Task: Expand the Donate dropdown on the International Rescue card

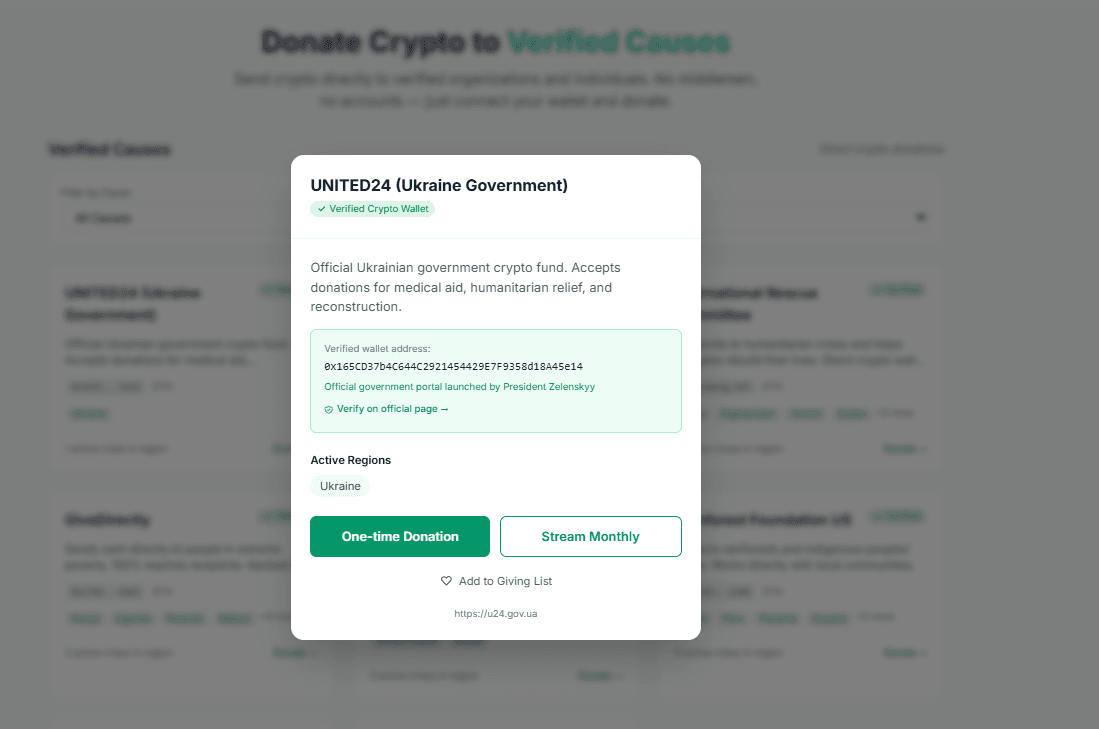Action: pos(902,448)
